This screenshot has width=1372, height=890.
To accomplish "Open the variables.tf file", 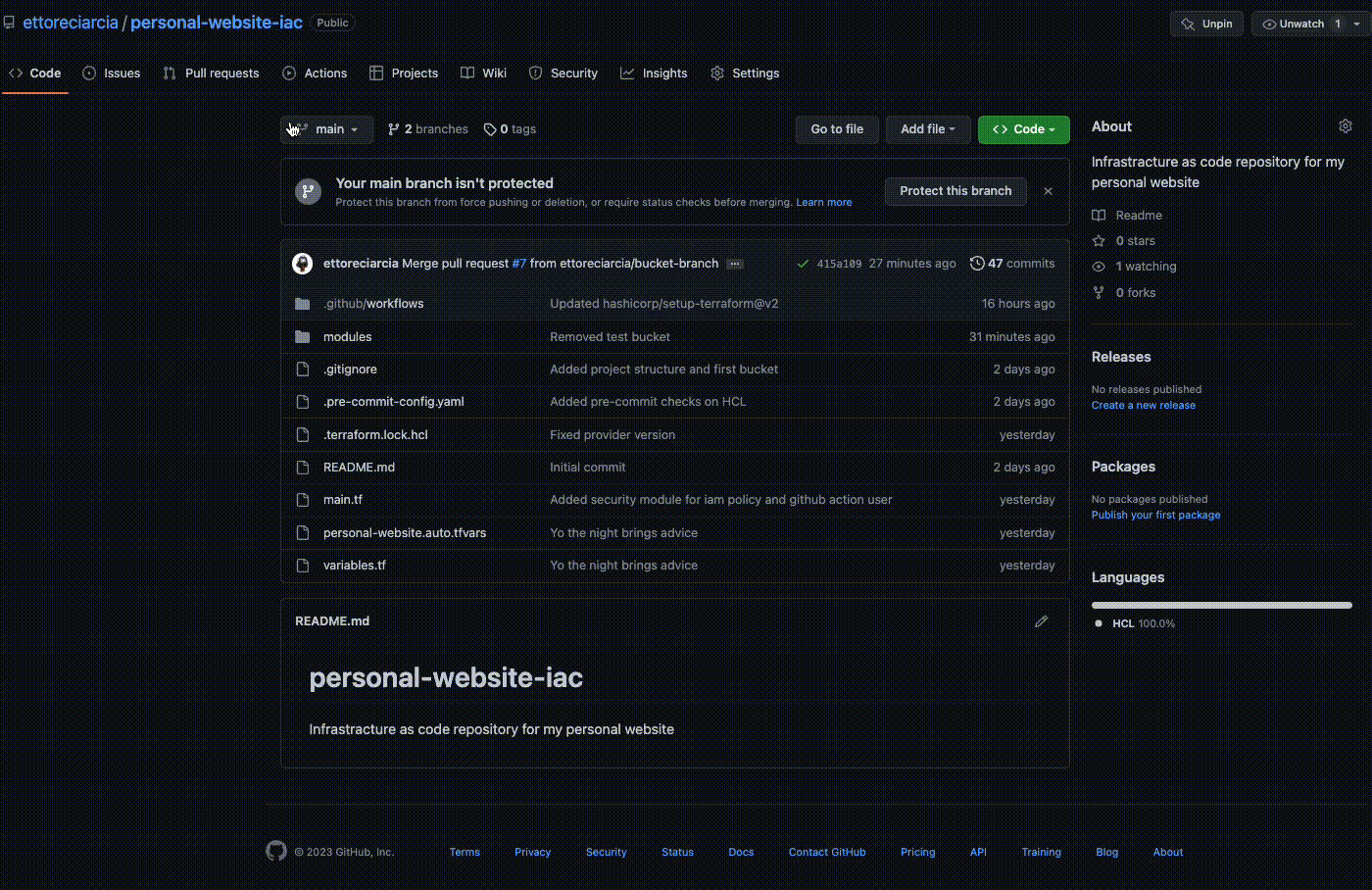I will coord(355,566).
